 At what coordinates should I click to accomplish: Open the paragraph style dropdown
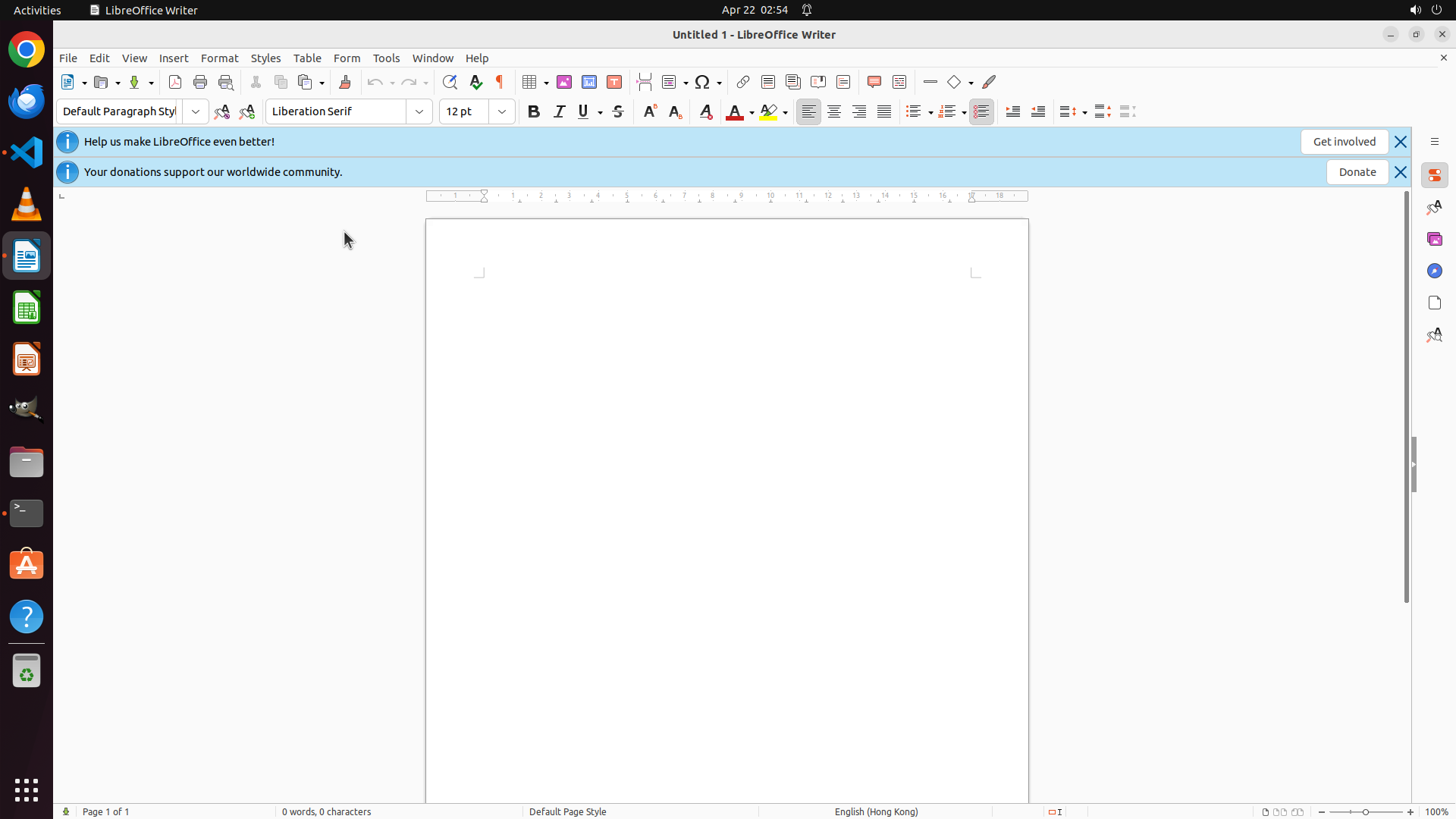[196, 111]
